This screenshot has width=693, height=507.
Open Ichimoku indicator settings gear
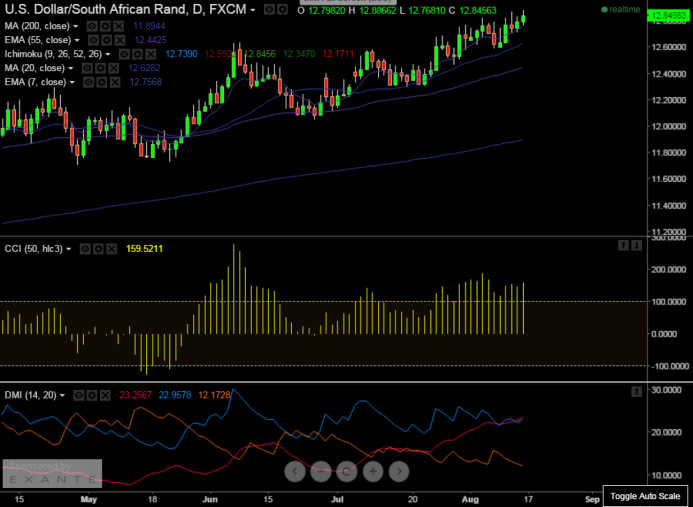coord(137,54)
